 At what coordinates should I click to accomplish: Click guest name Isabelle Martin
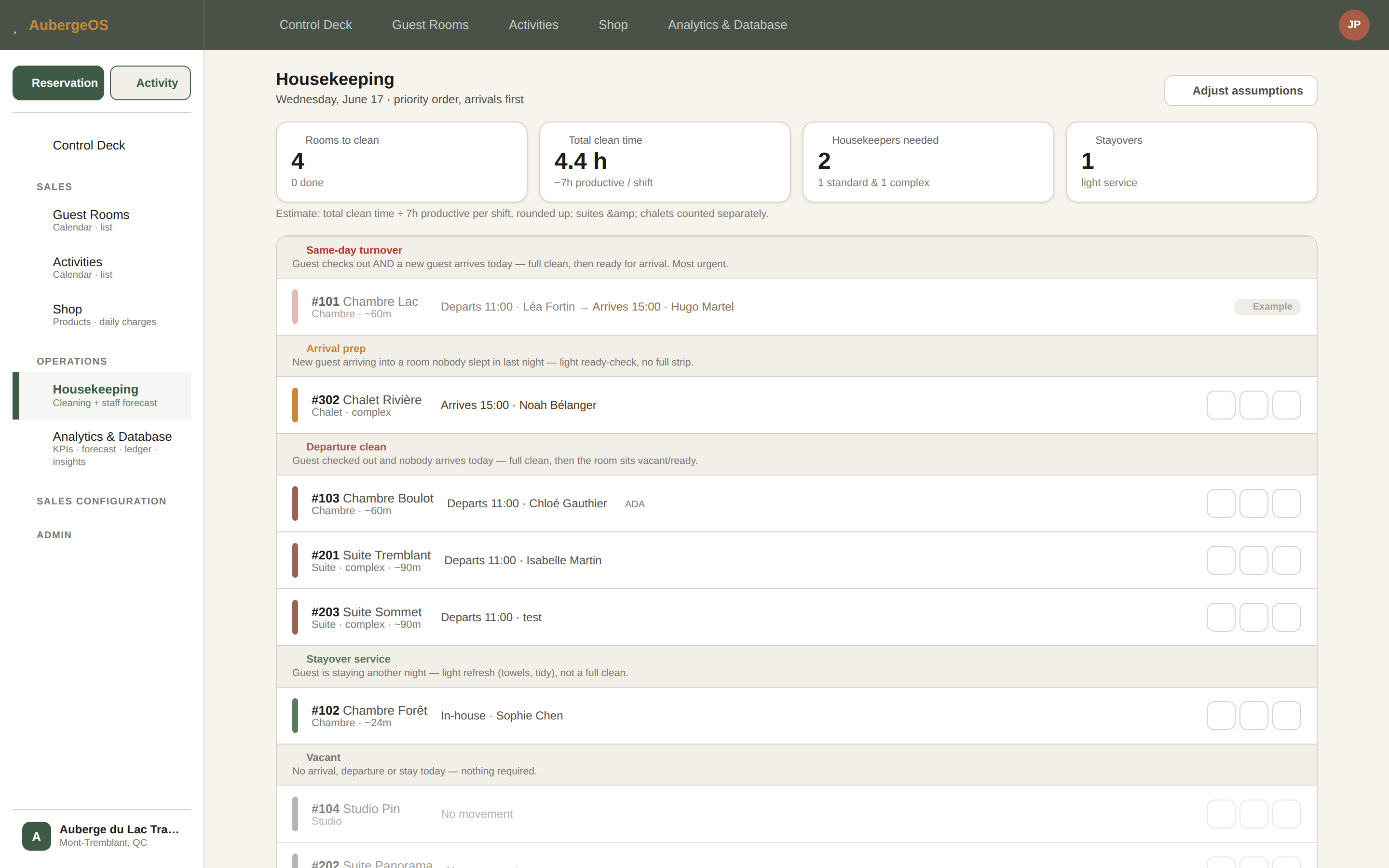coord(564,560)
